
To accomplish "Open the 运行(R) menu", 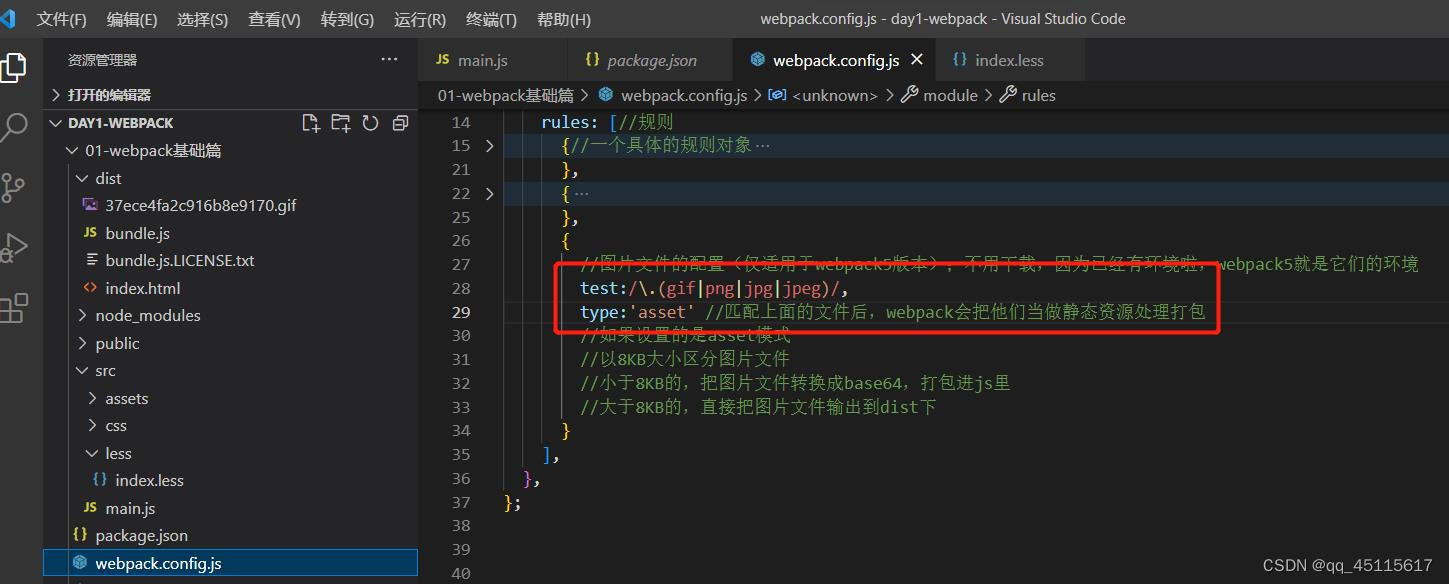I will point(420,19).
